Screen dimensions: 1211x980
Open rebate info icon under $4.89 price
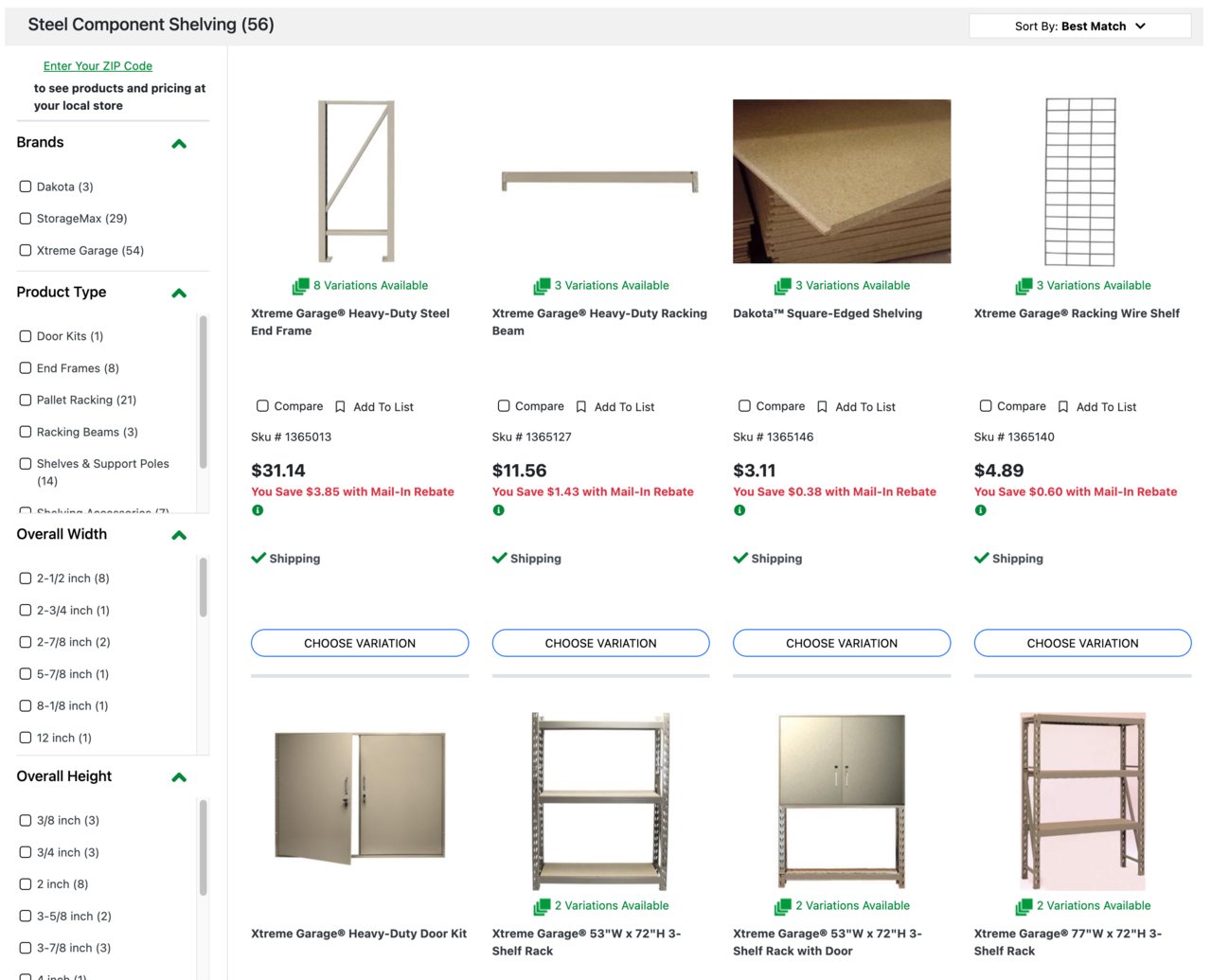click(x=981, y=510)
